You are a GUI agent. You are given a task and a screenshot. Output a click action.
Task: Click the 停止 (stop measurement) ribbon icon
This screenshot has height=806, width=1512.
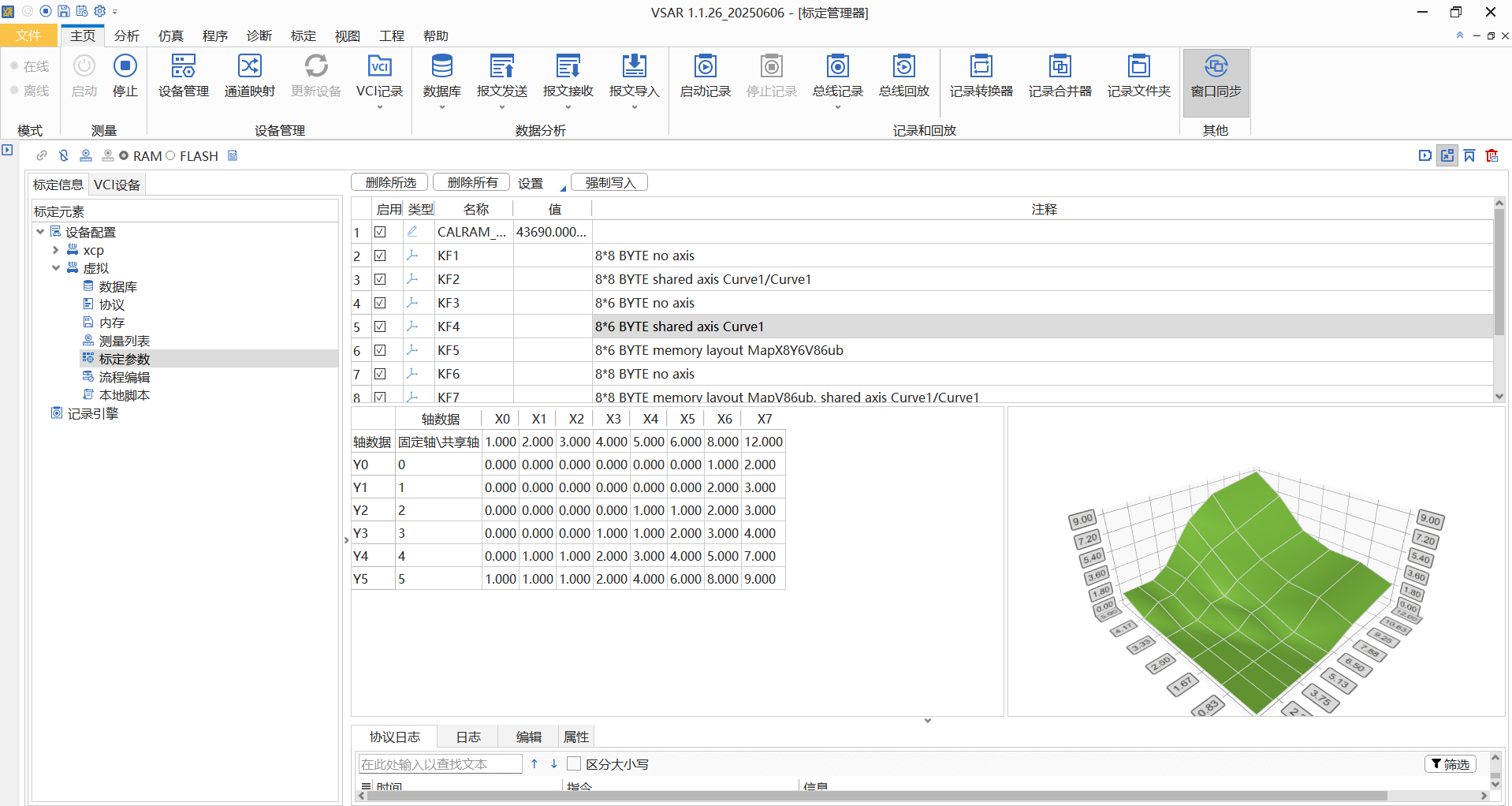click(x=125, y=76)
